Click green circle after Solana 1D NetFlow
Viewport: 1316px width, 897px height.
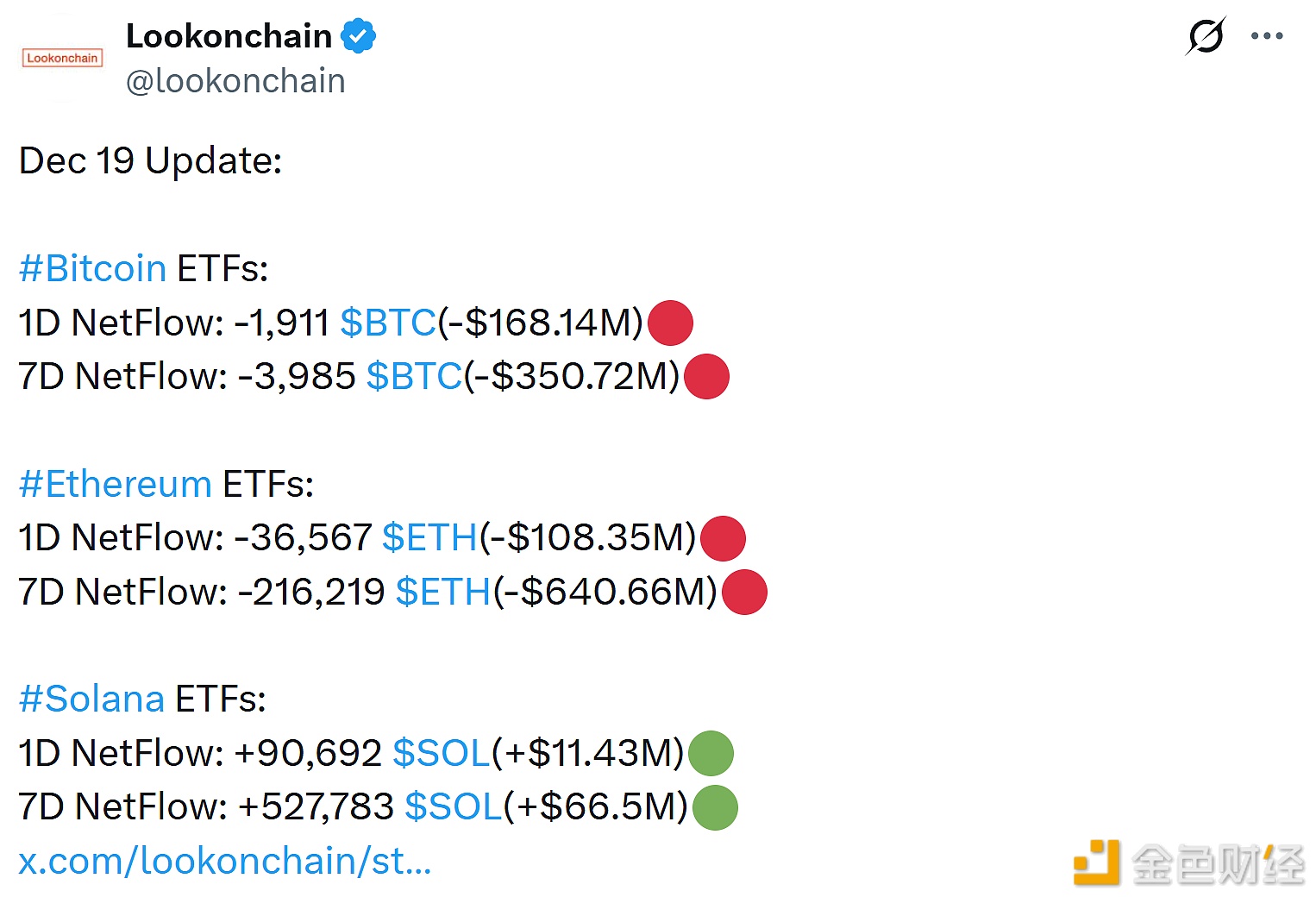711,753
